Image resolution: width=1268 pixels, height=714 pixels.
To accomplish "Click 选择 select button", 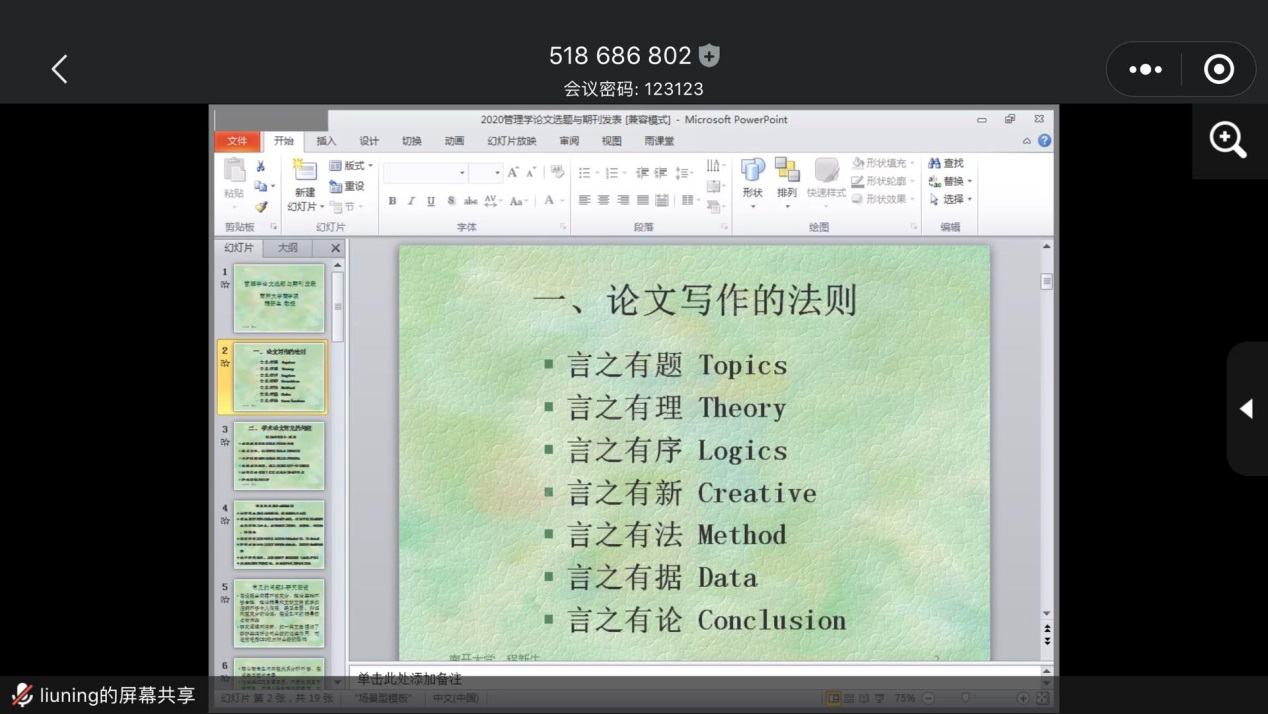I will [950, 199].
